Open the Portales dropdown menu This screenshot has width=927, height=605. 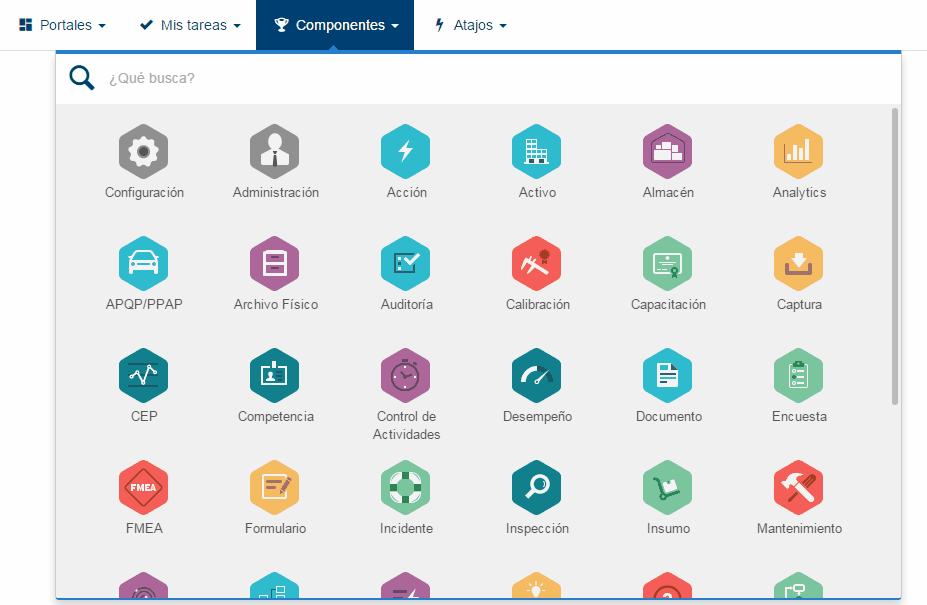point(63,25)
